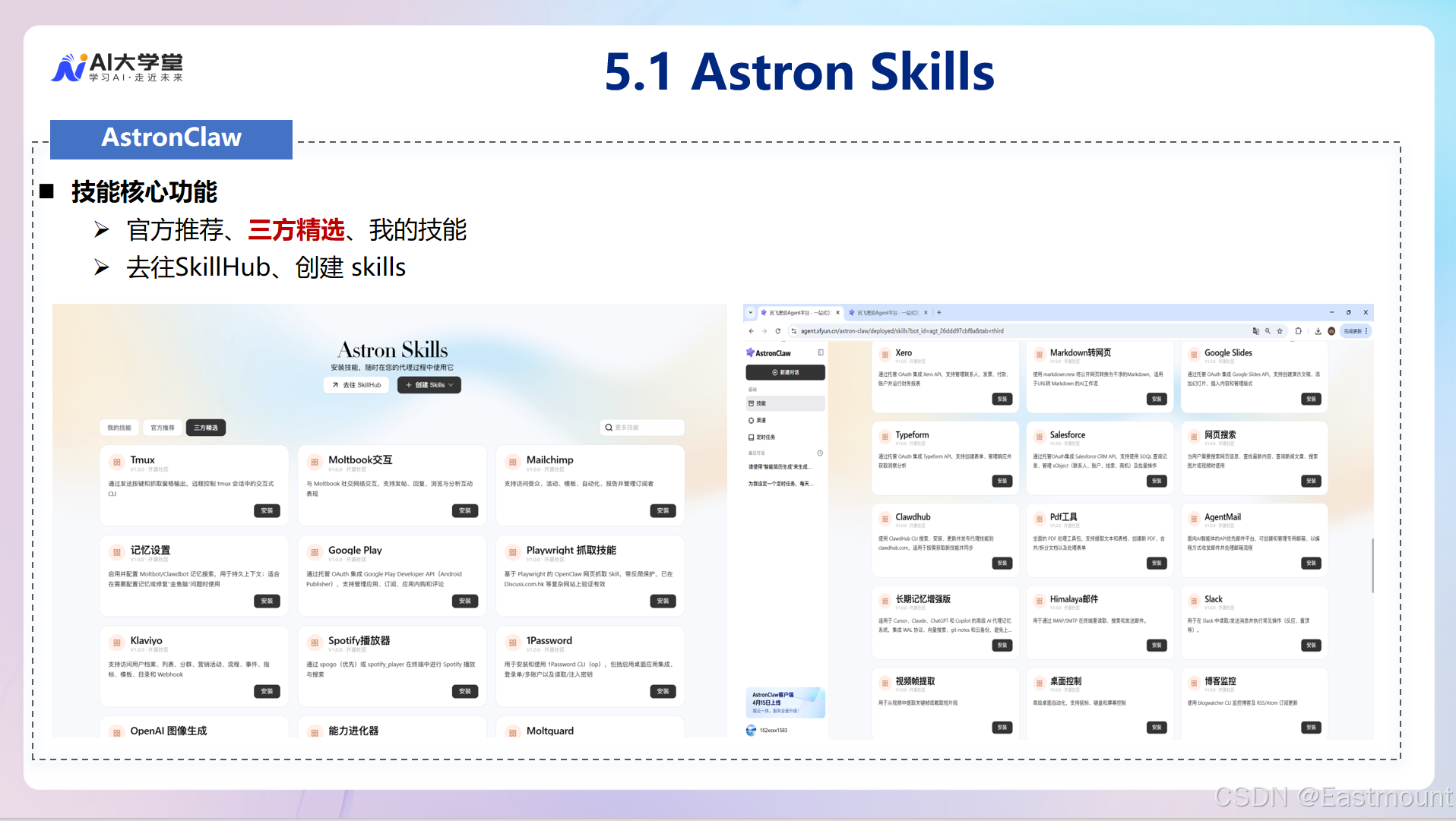Screen dimensions: 1456x821
Task: Click the Google Play skill icon
Action: pyautogui.click(x=315, y=552)
